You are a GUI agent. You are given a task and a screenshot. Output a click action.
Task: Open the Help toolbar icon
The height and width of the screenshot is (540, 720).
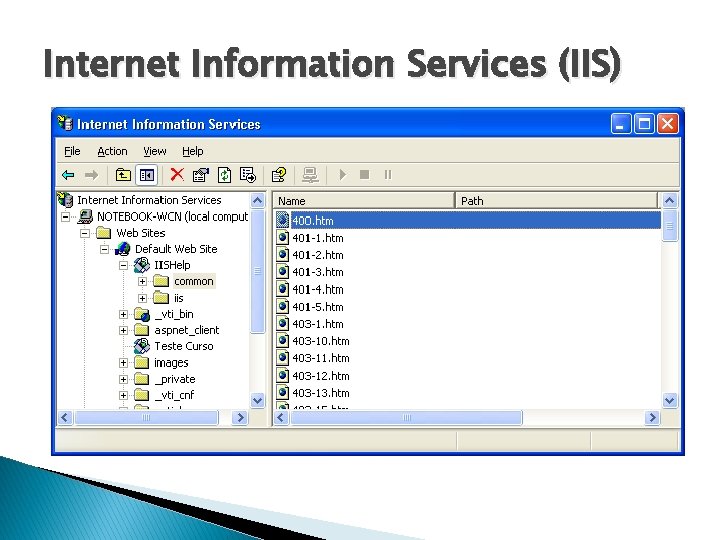pos(279,175)
